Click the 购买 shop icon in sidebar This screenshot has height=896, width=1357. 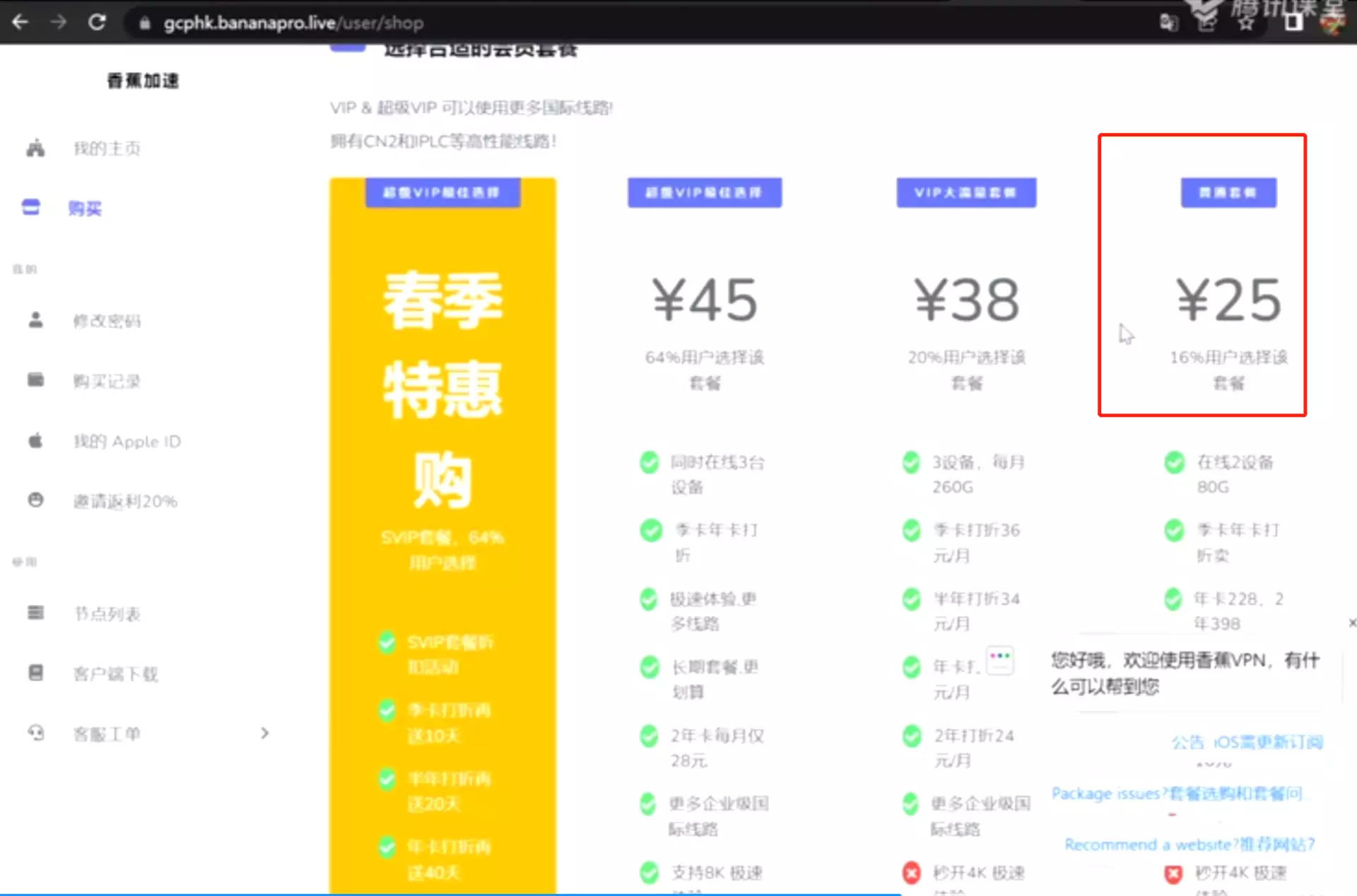(31, 208)
